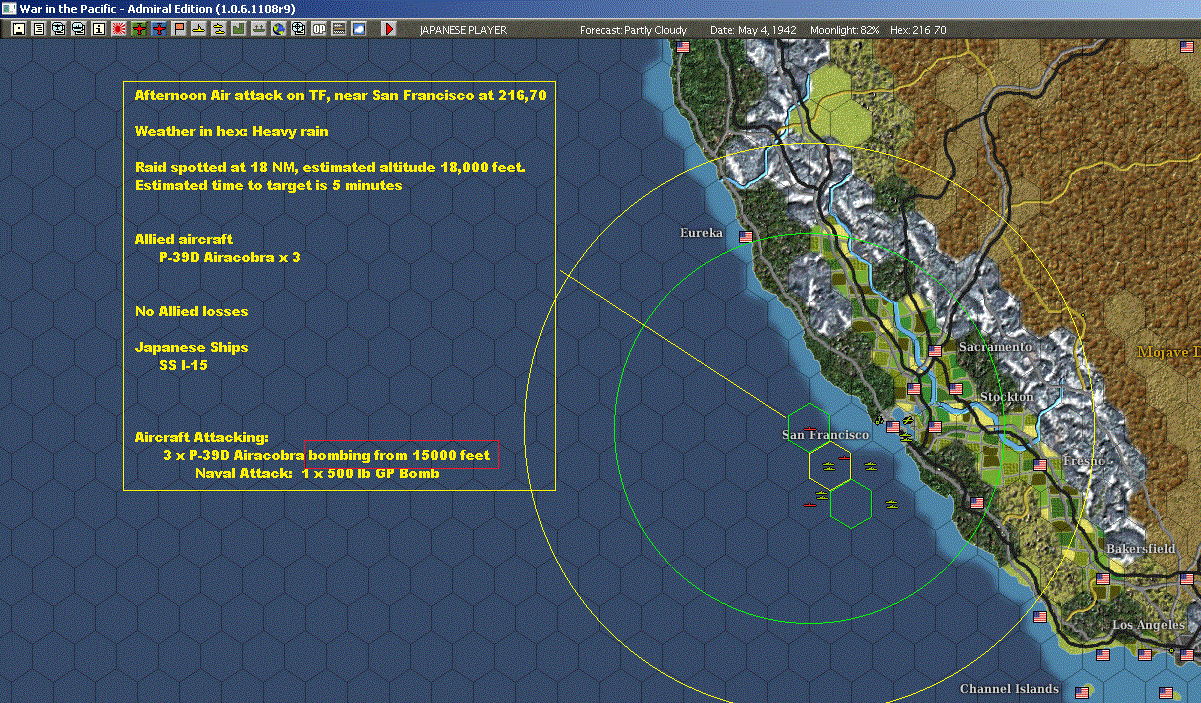Click 'Japanese Ships' heading in report
Screen dimensions: 1201x703
(x=192, y=347)
